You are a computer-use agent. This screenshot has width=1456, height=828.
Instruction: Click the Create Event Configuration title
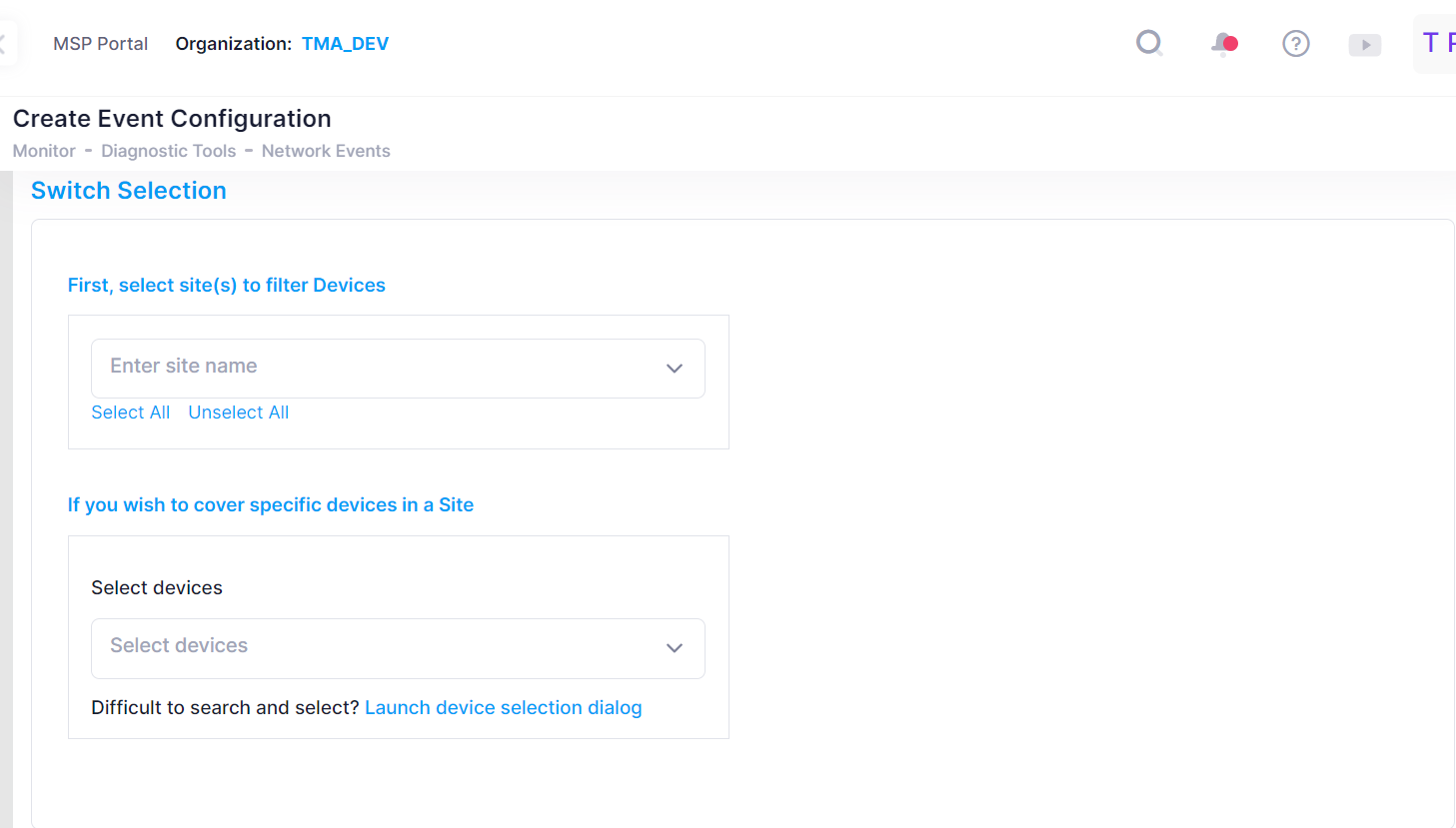coord(172,119)
